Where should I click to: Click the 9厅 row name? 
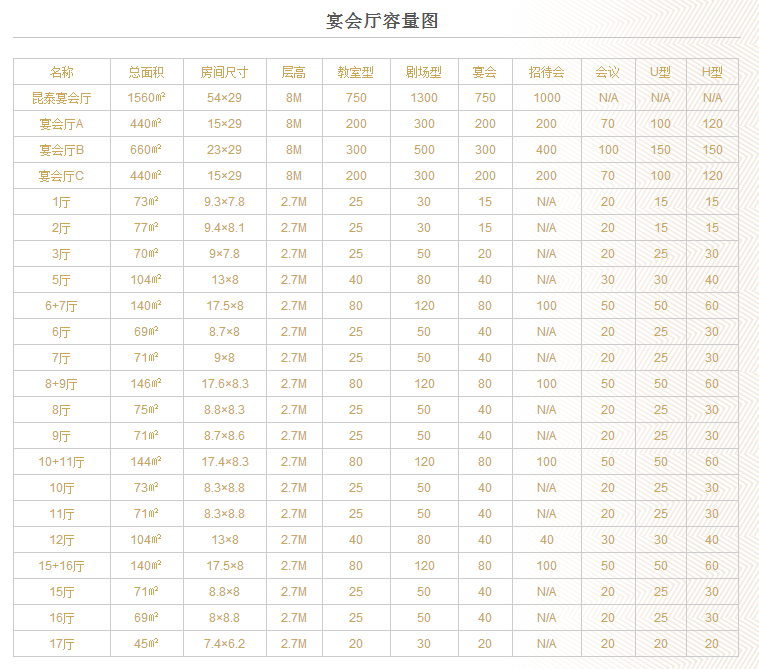pyautogui.click(x=61, y=436)
